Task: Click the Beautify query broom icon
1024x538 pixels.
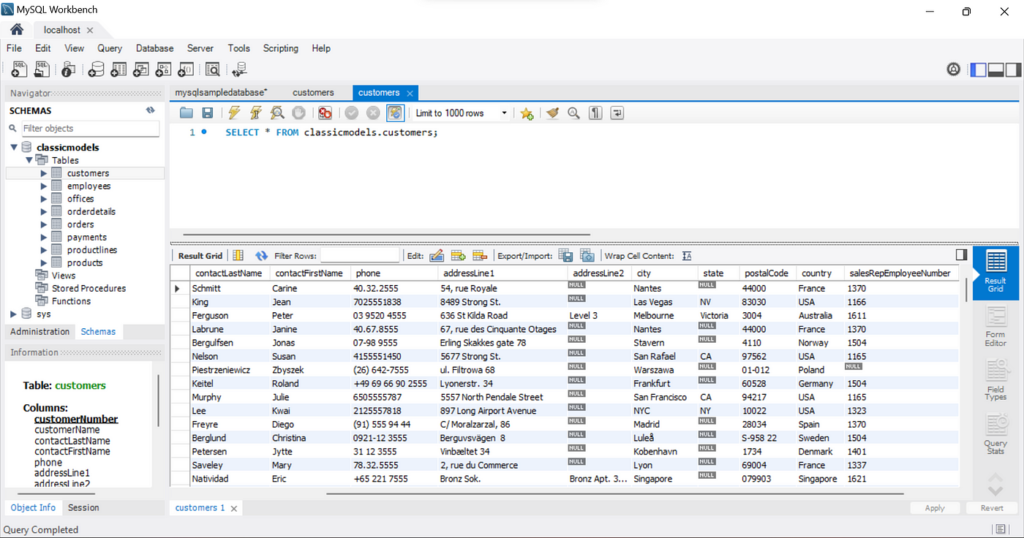Action: 552,114
